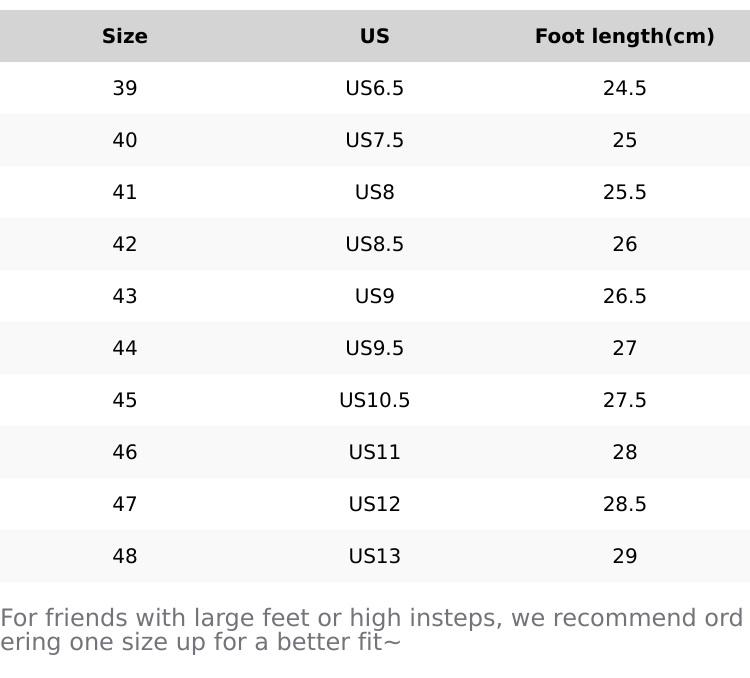Click the US9 cell
This screenshot has height=678, width=750.
pyautogui.click(x=375, y=297)
